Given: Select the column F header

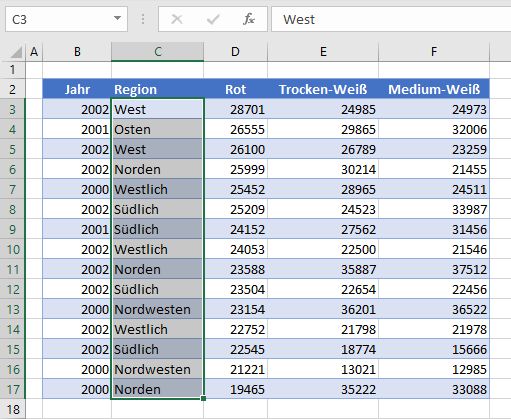Looking at the screenshot, I should 434,52.
